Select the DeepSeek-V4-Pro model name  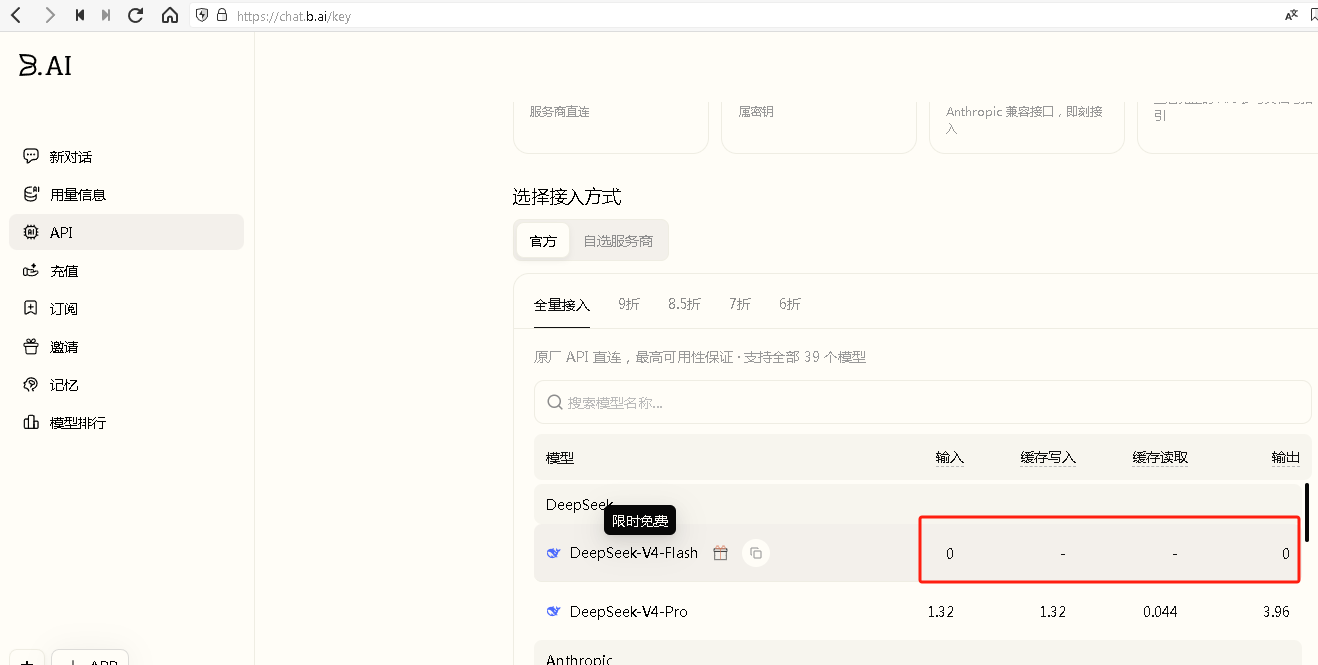pyautogui.click(x=629, y=611)
